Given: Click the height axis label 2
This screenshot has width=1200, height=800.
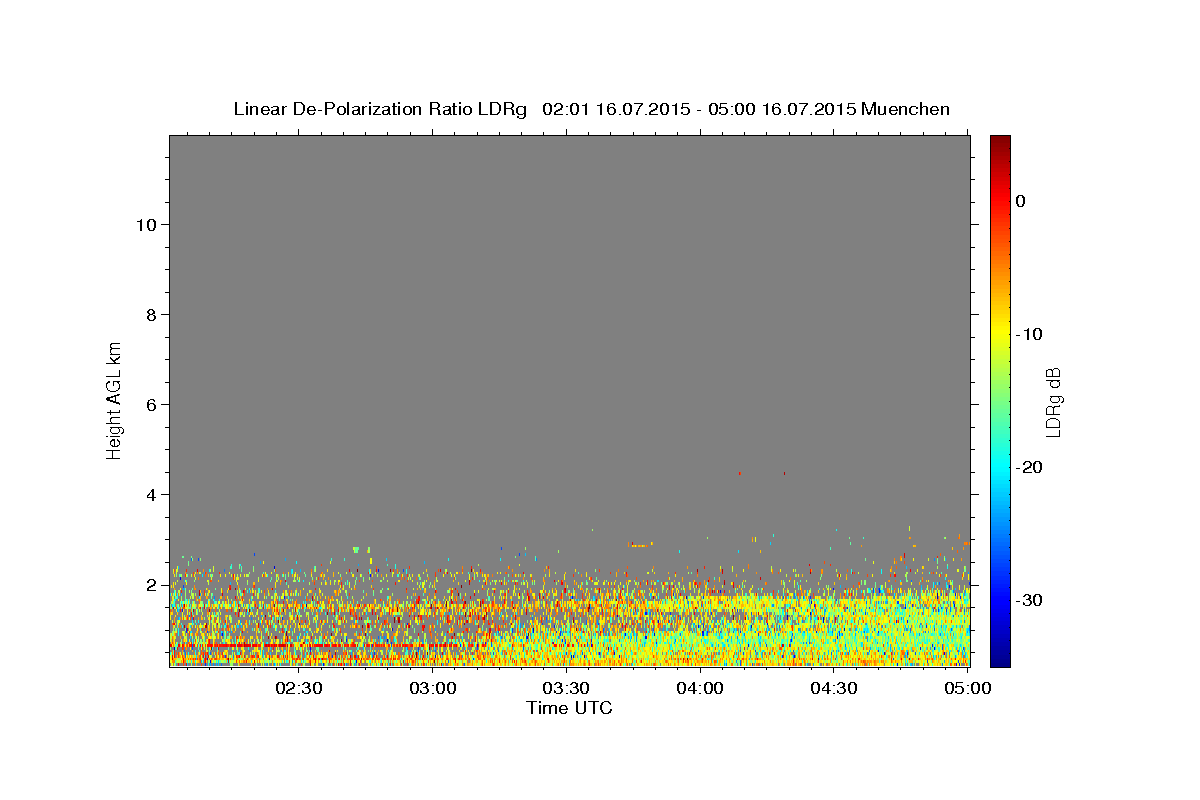Looking at the screenshot, I should pyautogui.click(x=152, y=584).
